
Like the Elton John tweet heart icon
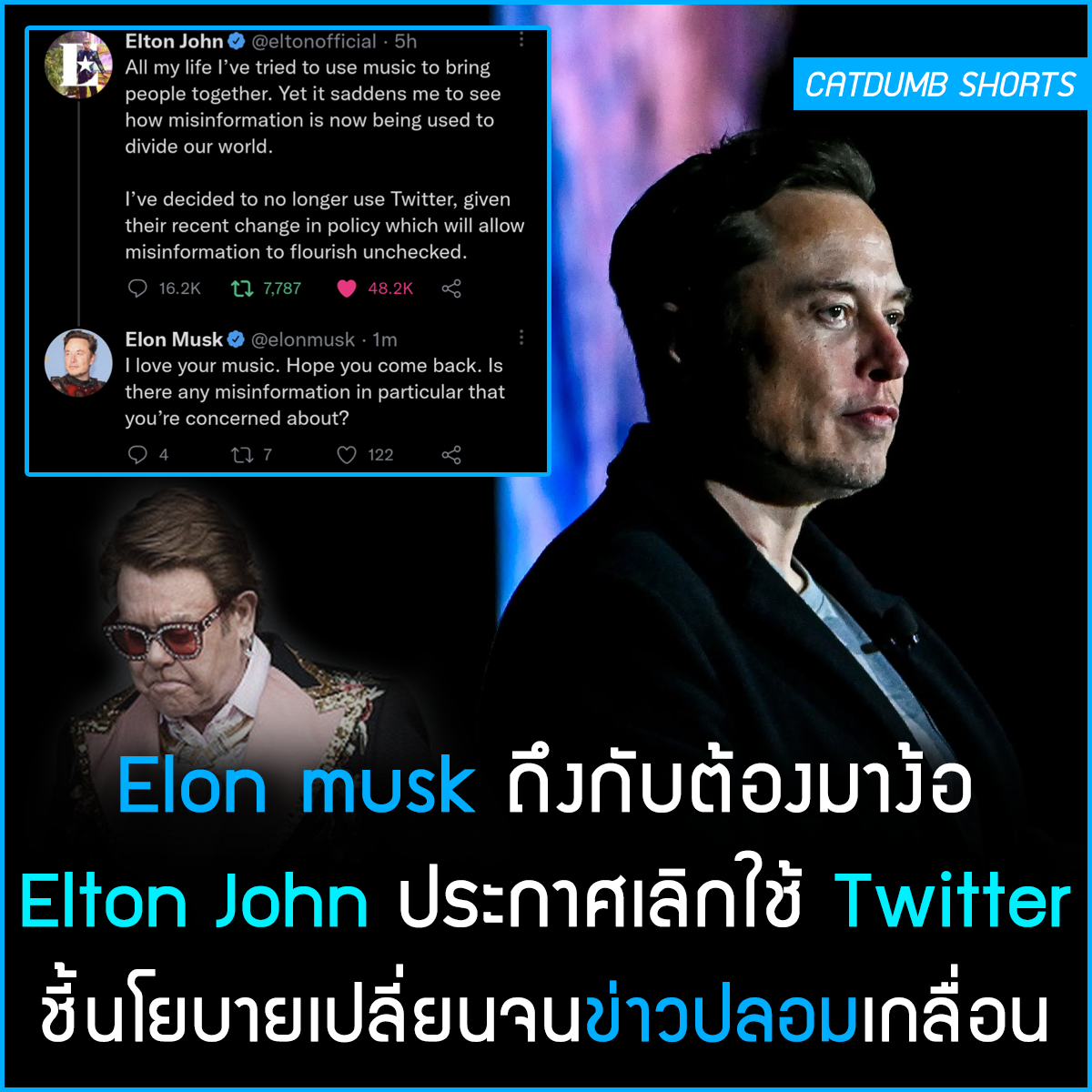[346, 288]
